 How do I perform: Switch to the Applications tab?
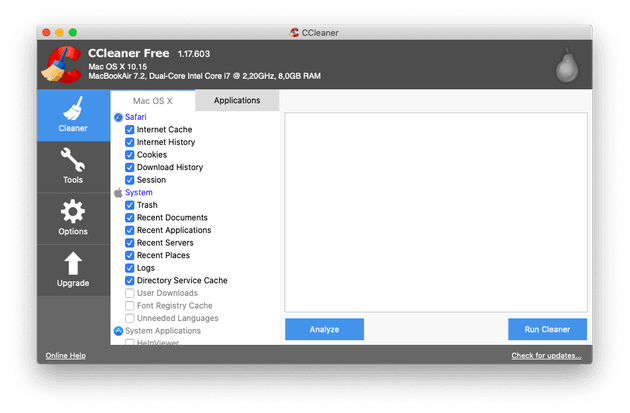tap(237, 100)
